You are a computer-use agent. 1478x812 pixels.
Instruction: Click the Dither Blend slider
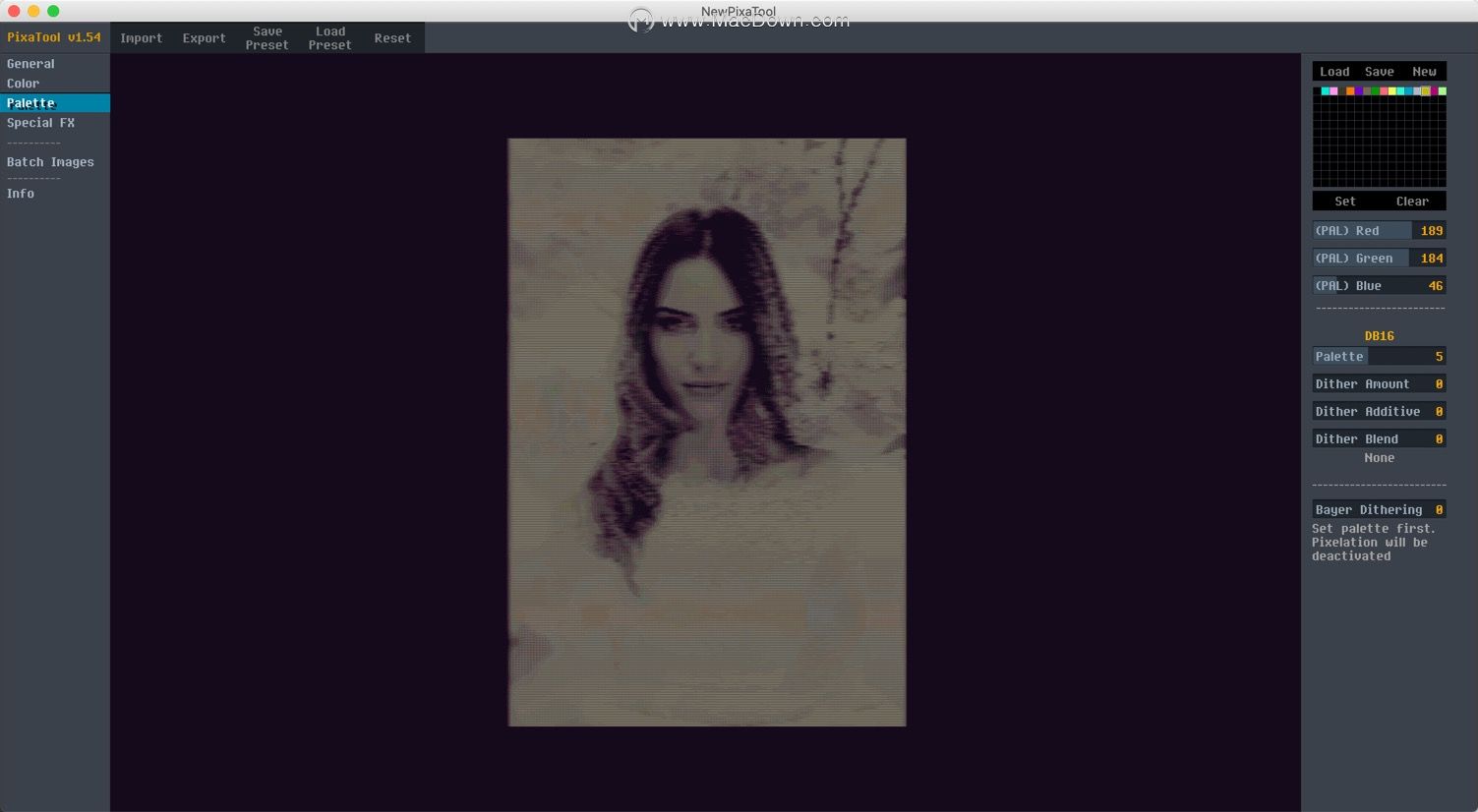tap(1379, 439)
